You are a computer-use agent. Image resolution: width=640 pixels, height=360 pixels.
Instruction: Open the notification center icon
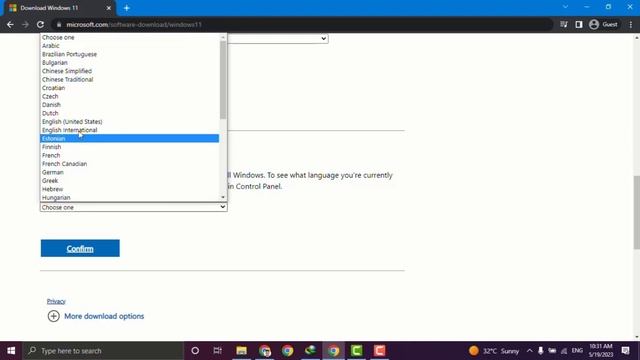click(x=626, y=351)
